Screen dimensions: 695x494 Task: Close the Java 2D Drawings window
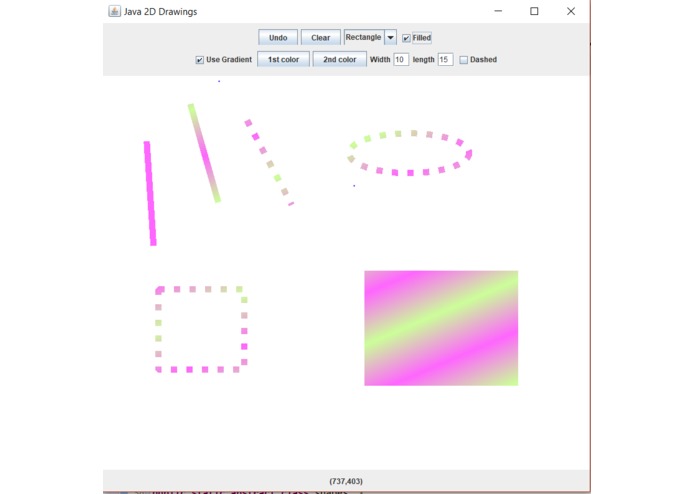pyautogui.click(x=571, y=11)
